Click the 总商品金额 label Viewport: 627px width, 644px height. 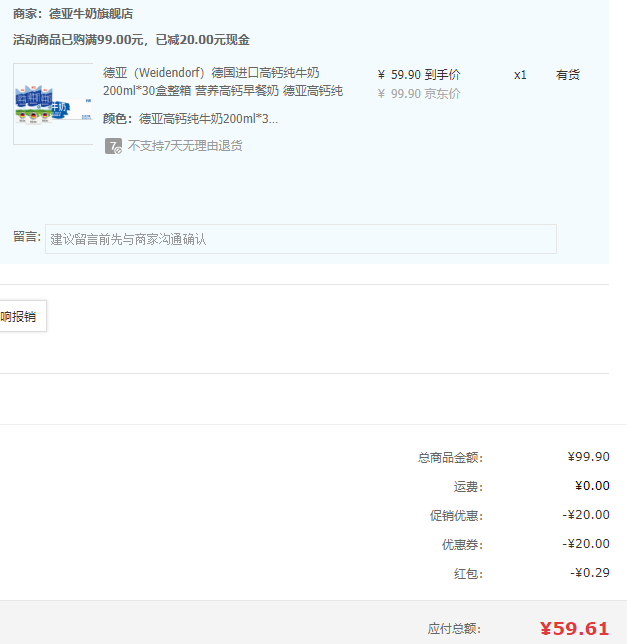450,458
